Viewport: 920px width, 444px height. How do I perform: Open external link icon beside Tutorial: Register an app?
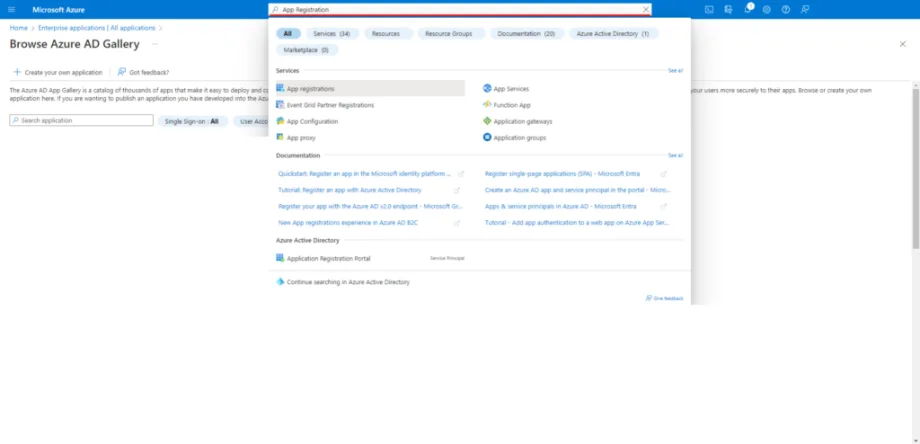point(457,191)
